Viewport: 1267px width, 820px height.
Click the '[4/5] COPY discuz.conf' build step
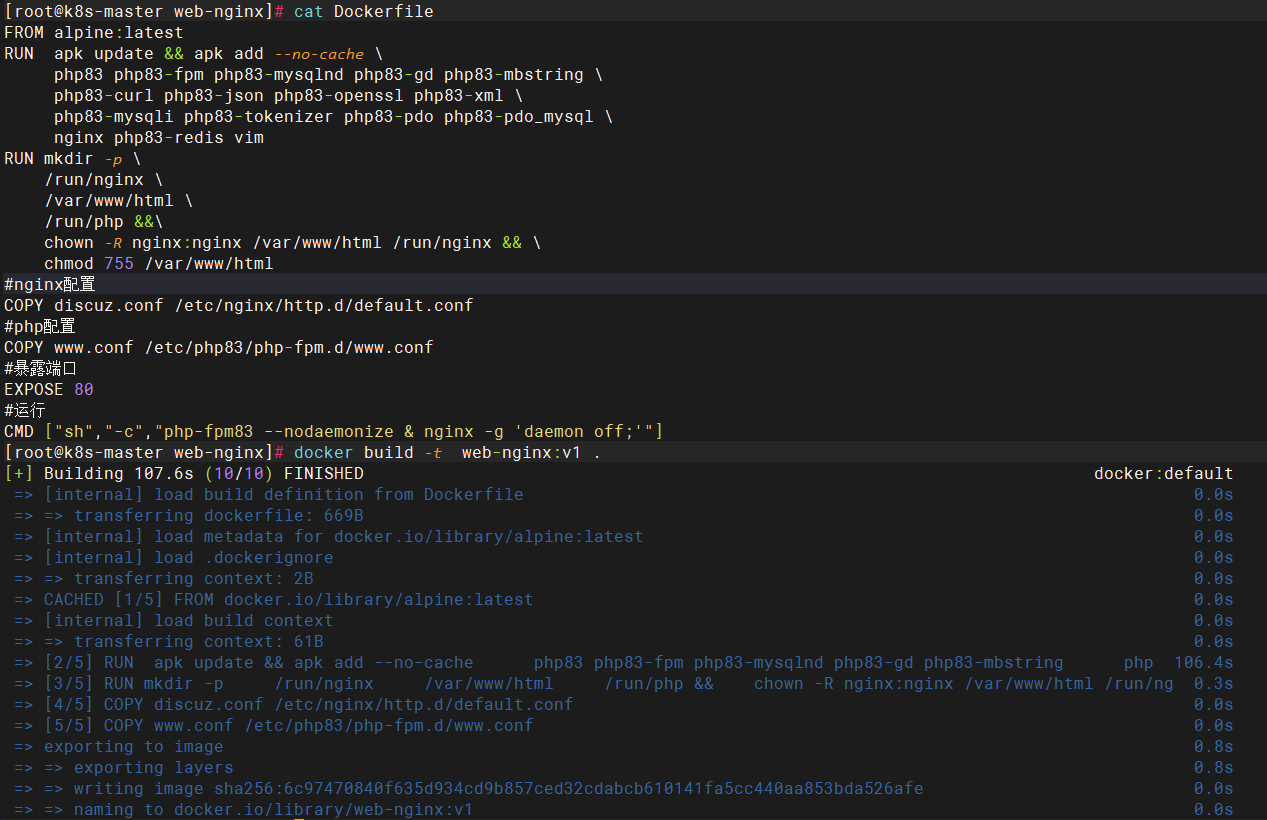point(309,704)
